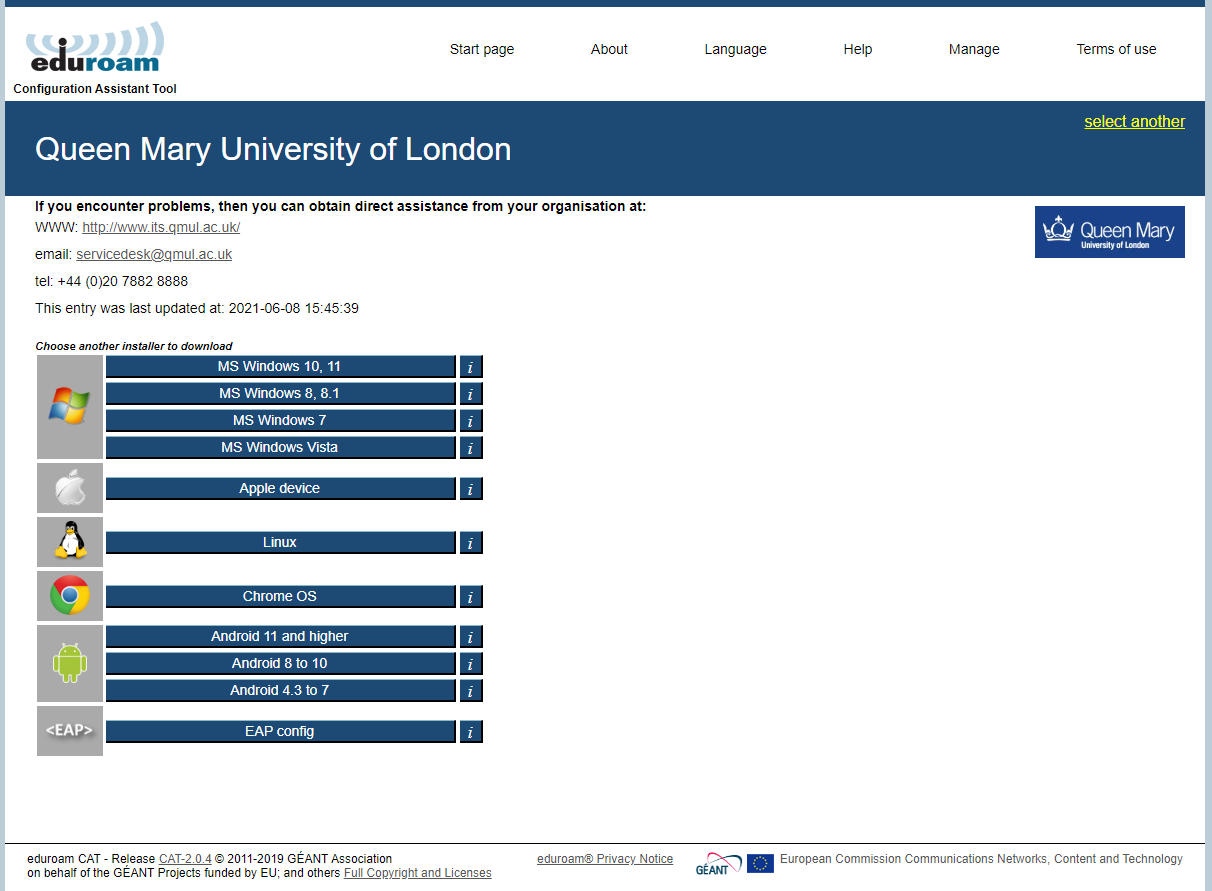This screenshot has height=891, width=1212.
Task: Open info icon next to Apple device
Action: 471,489
